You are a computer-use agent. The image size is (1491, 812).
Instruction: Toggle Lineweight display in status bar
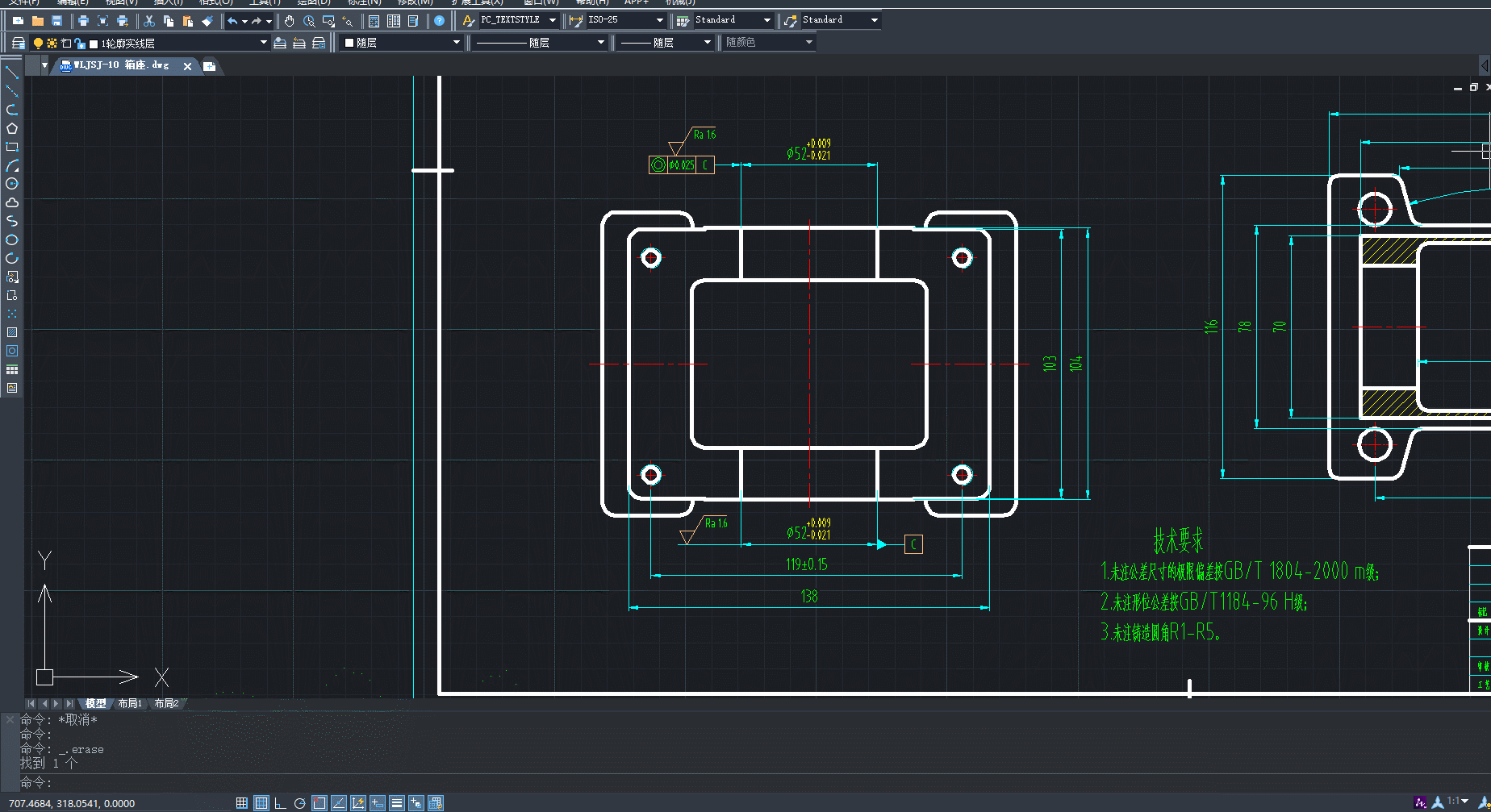tap(396, 803)
